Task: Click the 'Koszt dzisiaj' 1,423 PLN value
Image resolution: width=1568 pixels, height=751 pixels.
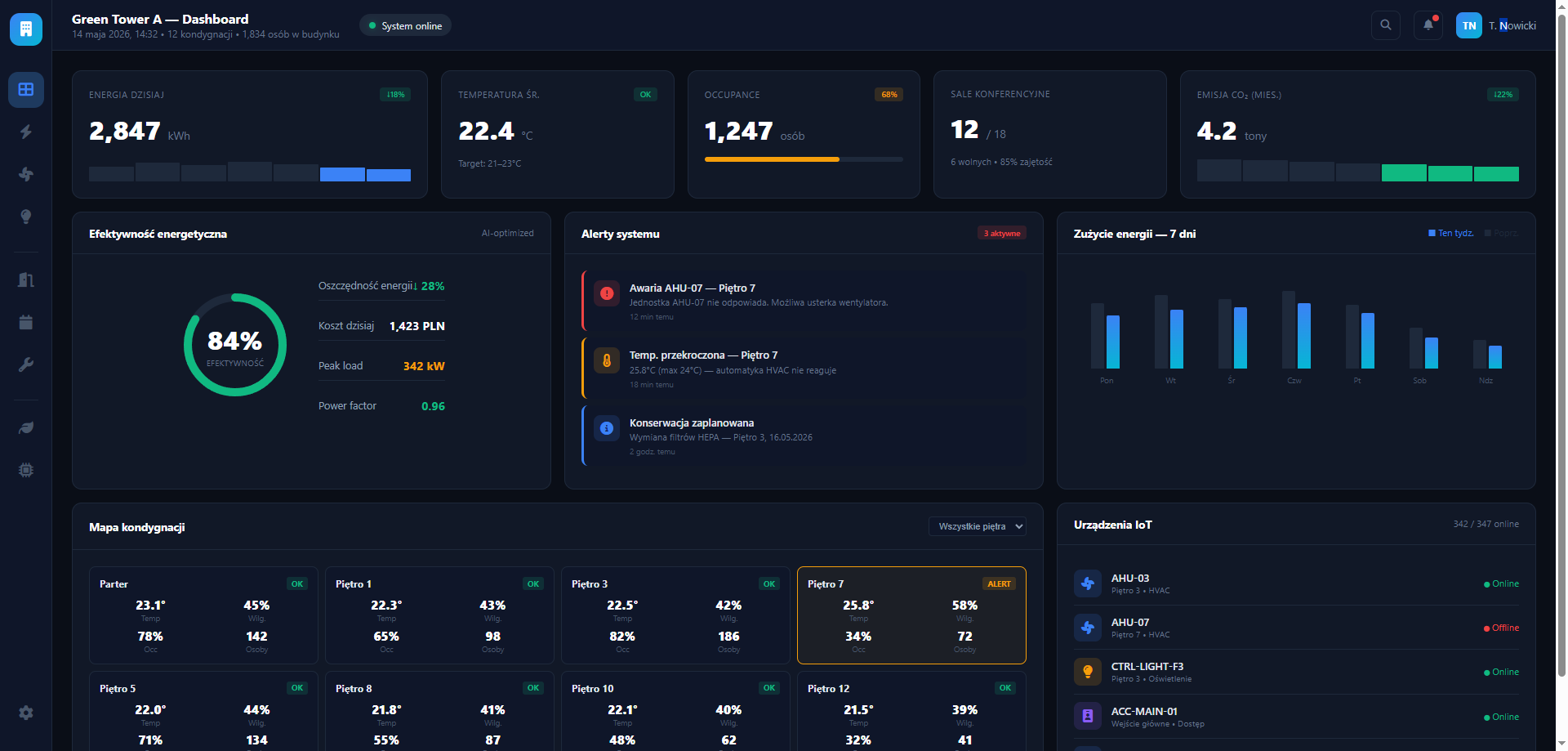Action: point(417,326)
